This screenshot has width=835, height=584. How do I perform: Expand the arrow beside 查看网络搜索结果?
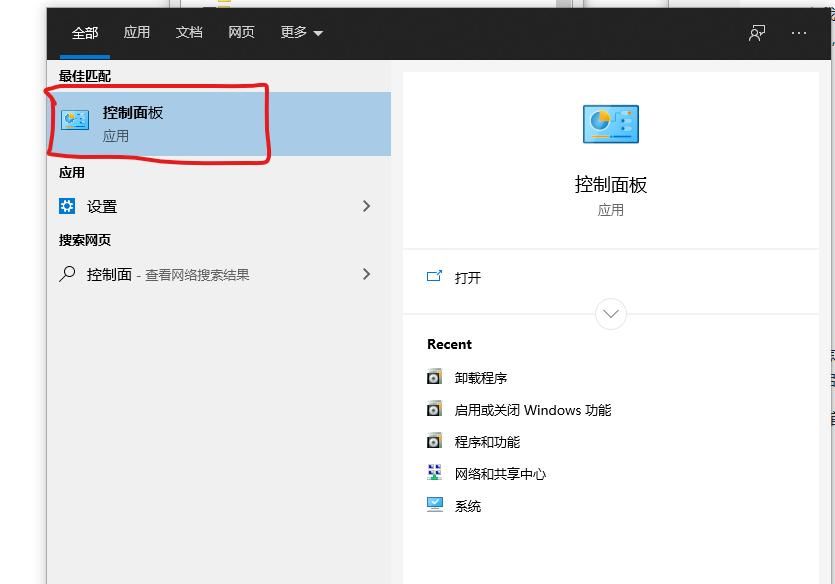[366, 273]
